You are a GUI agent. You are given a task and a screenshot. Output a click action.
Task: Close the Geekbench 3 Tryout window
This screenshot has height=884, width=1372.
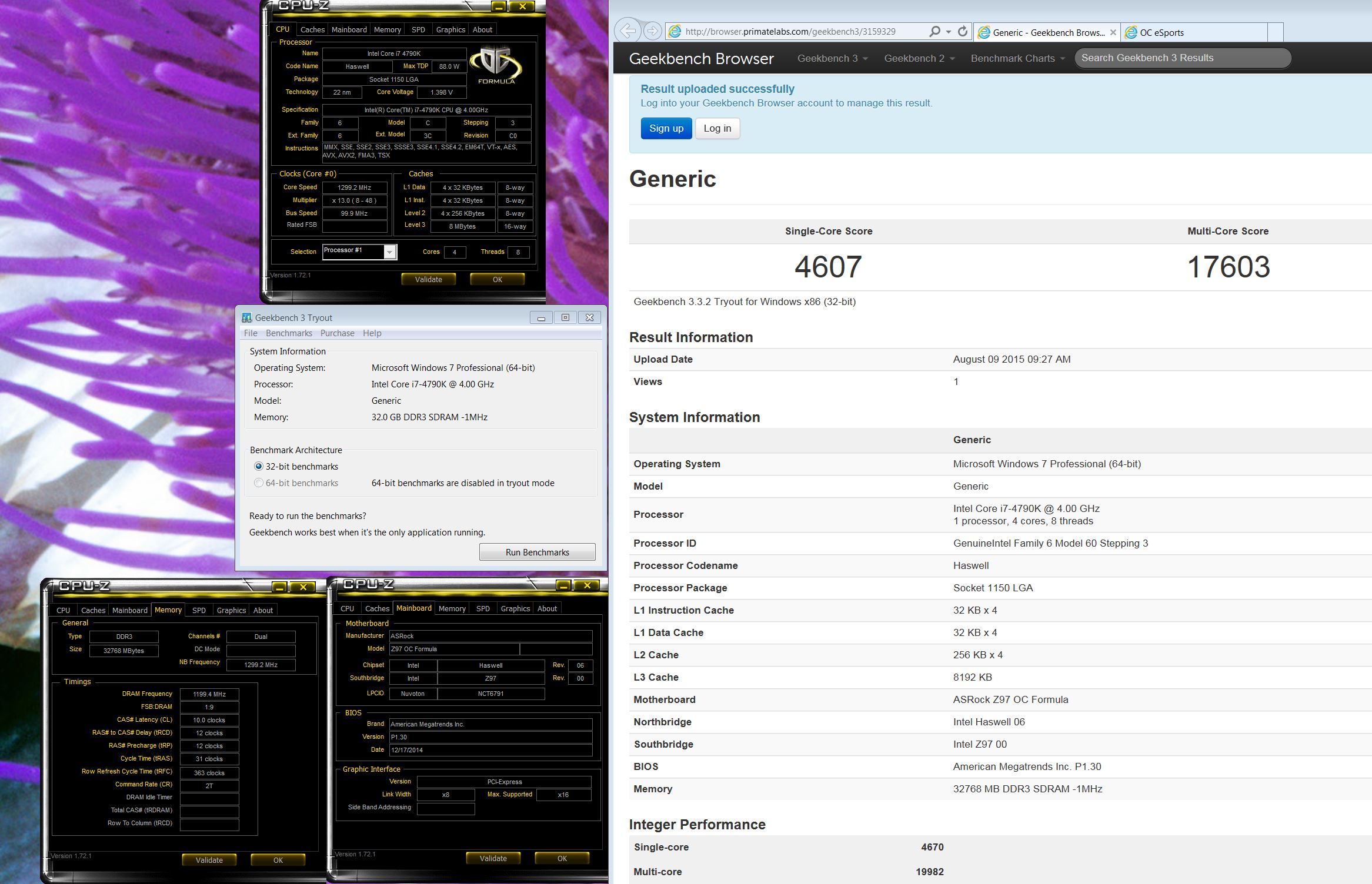[589, 317]
